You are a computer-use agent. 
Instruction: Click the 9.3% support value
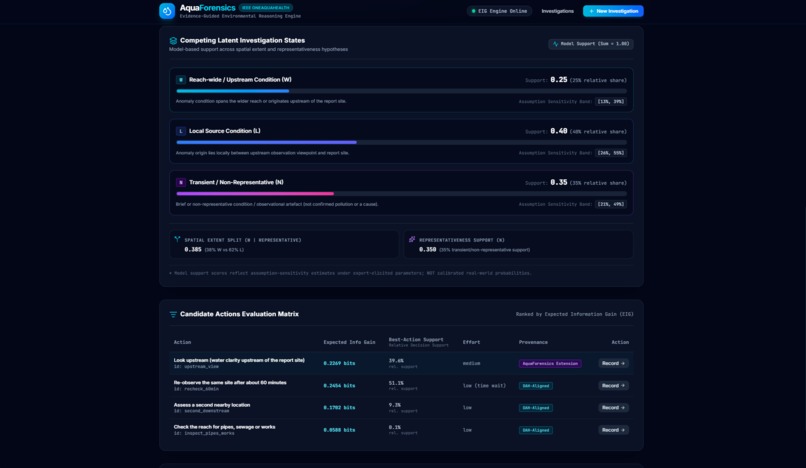[x=394, y=405]
